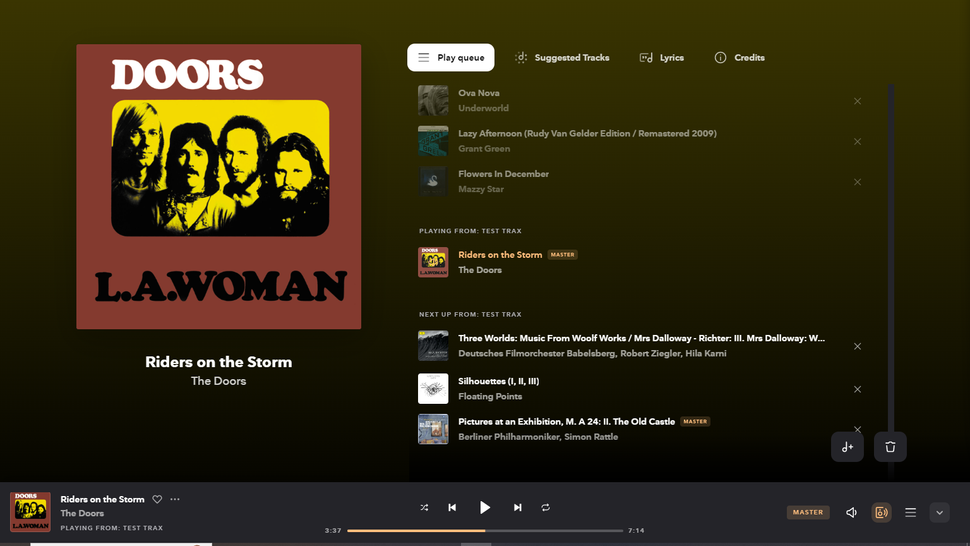
Task: Open Mazzy Star artist link
Action: click(x=481, y=189)
